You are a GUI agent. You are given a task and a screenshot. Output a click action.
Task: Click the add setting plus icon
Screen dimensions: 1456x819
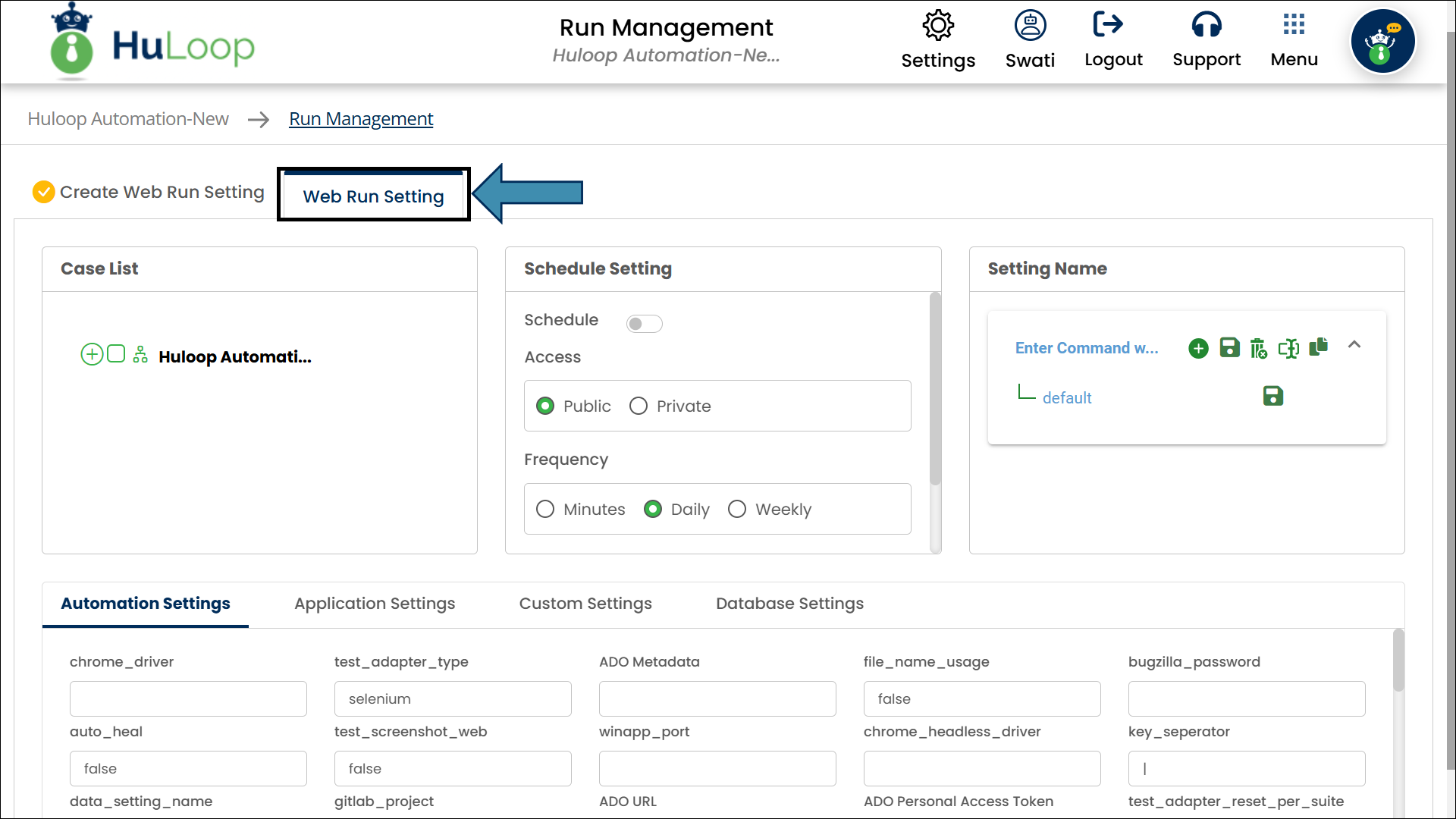[x=1198, y=348]
